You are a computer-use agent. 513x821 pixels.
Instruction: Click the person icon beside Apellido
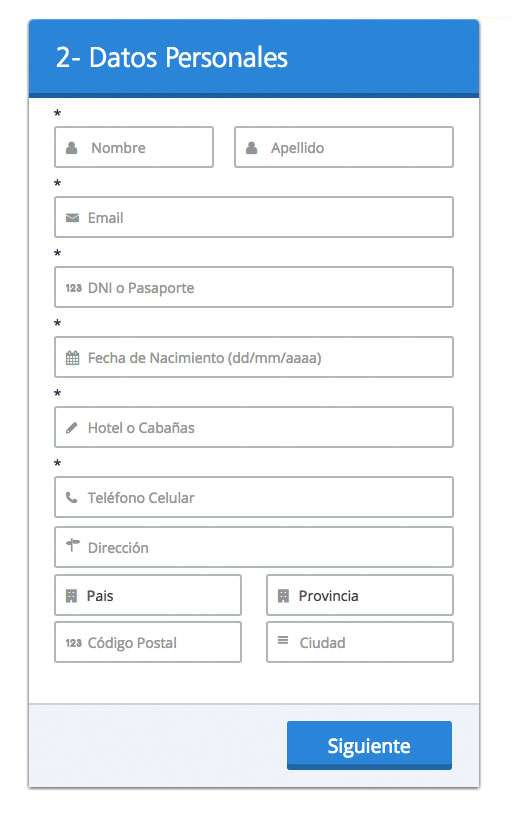tap(252, 148)
